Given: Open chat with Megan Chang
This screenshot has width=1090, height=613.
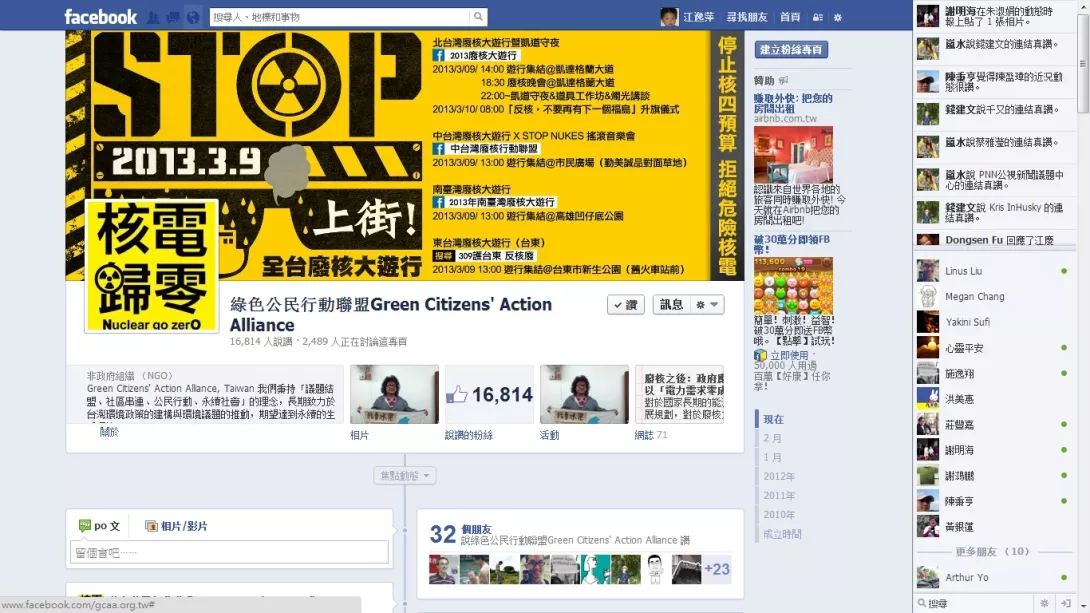Looking at the screenshot, I should [995, 297].
